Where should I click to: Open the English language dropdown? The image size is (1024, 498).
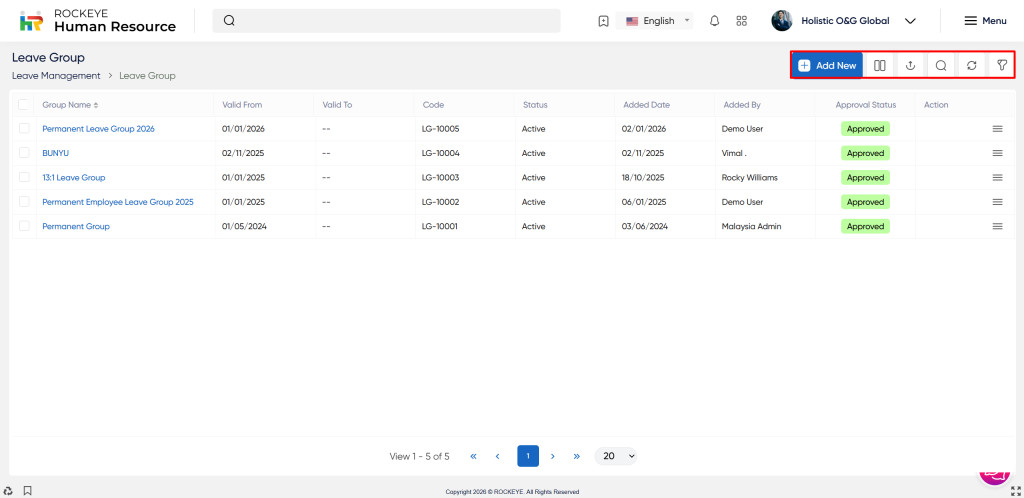658,21
